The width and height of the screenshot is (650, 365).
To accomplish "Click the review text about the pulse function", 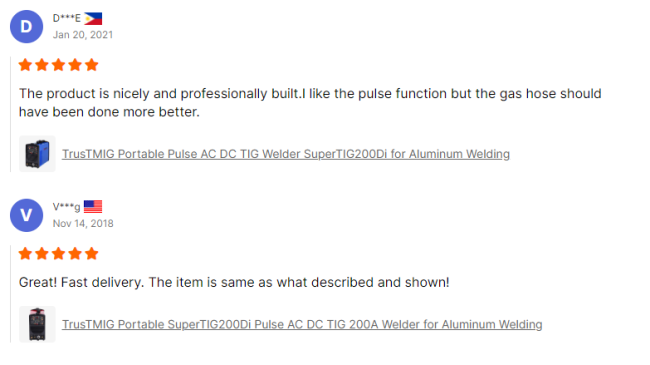I will (310, 102).
